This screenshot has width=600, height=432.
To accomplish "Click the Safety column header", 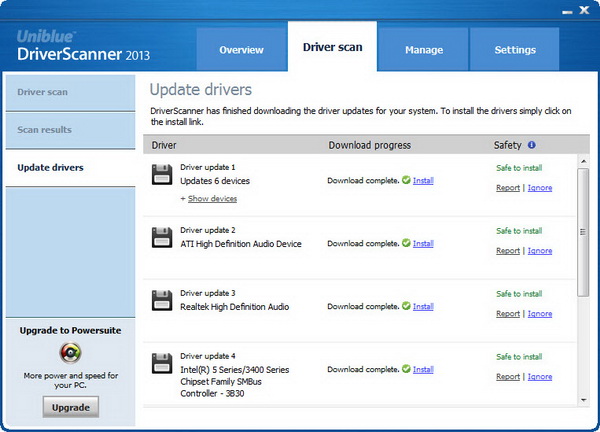I will pyautogui.click(x=507, y=145).
